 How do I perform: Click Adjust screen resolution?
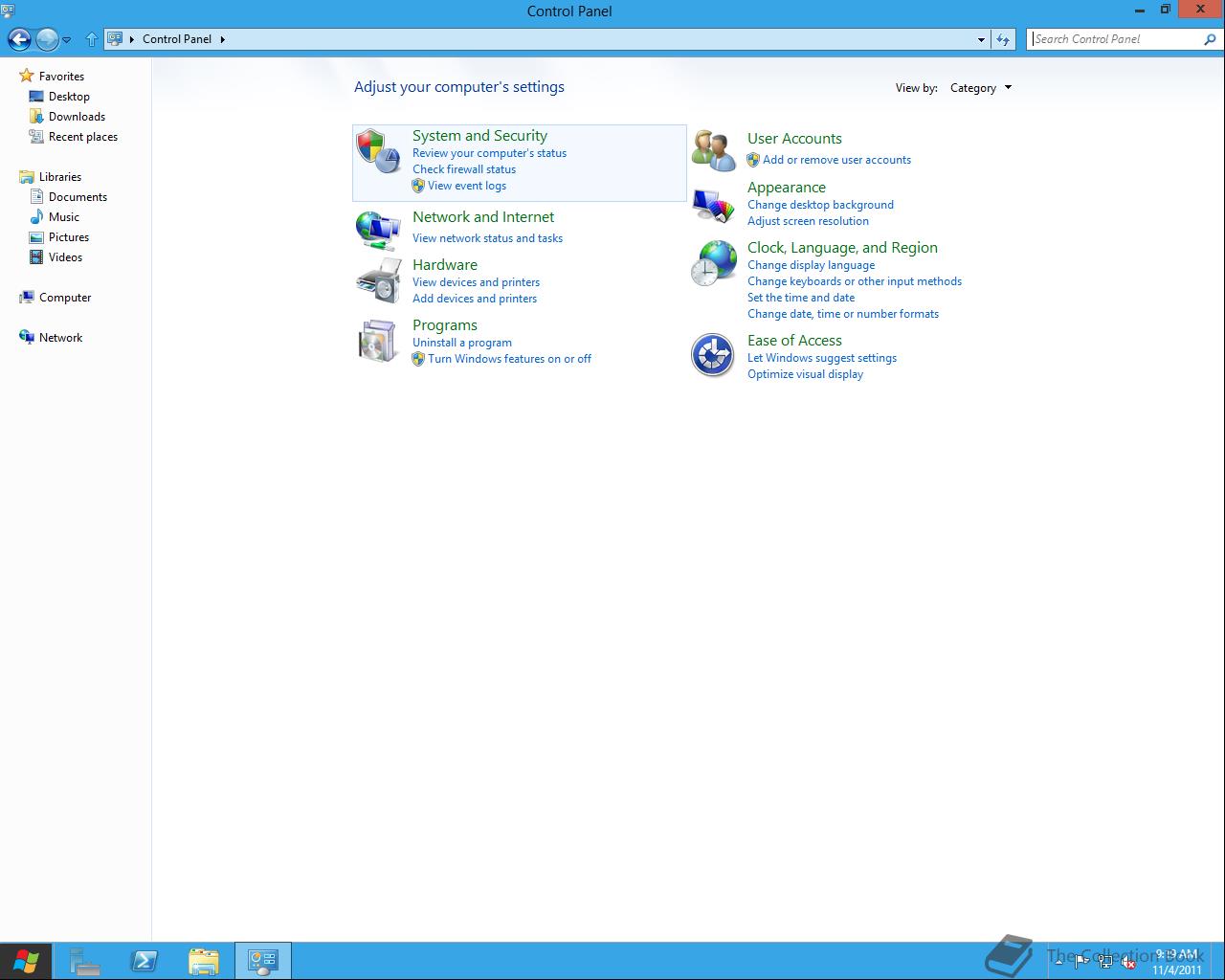[808, 221]
